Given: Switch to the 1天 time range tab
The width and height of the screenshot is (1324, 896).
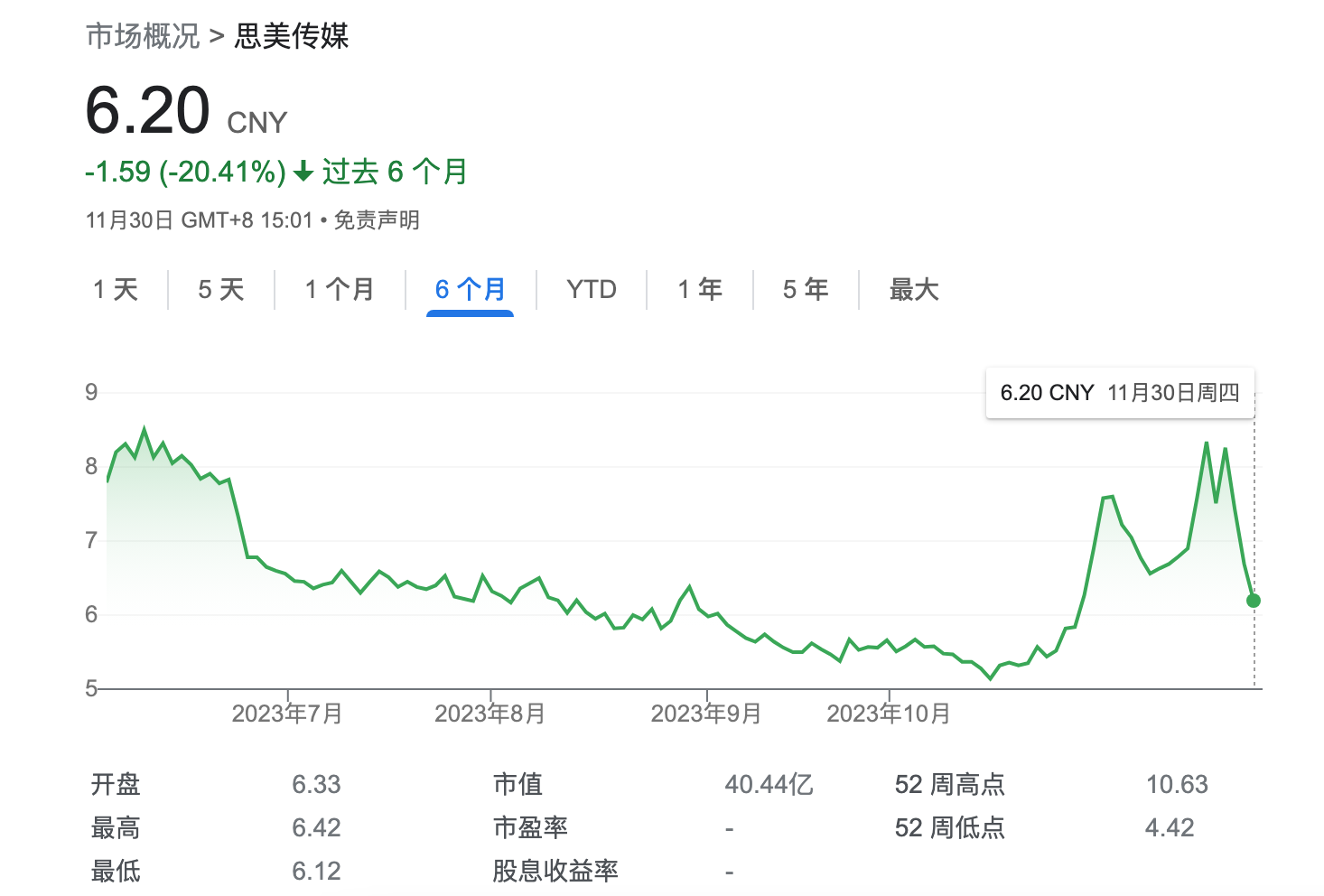Looking at the screenshot, I should 116,289.
